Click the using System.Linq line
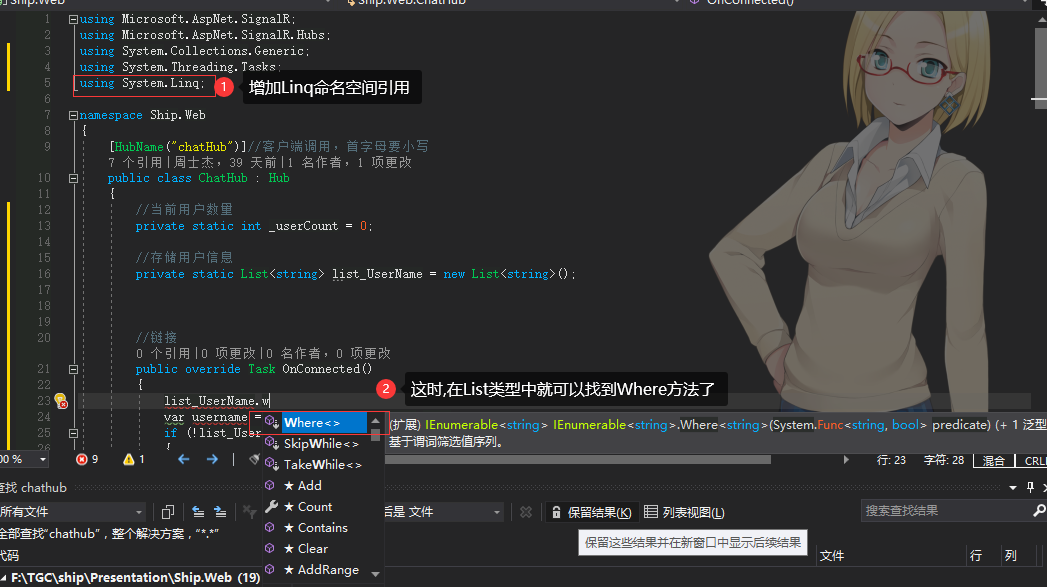Image resolution: width=1047 pixels, height=587 pixels. [142, 83]
